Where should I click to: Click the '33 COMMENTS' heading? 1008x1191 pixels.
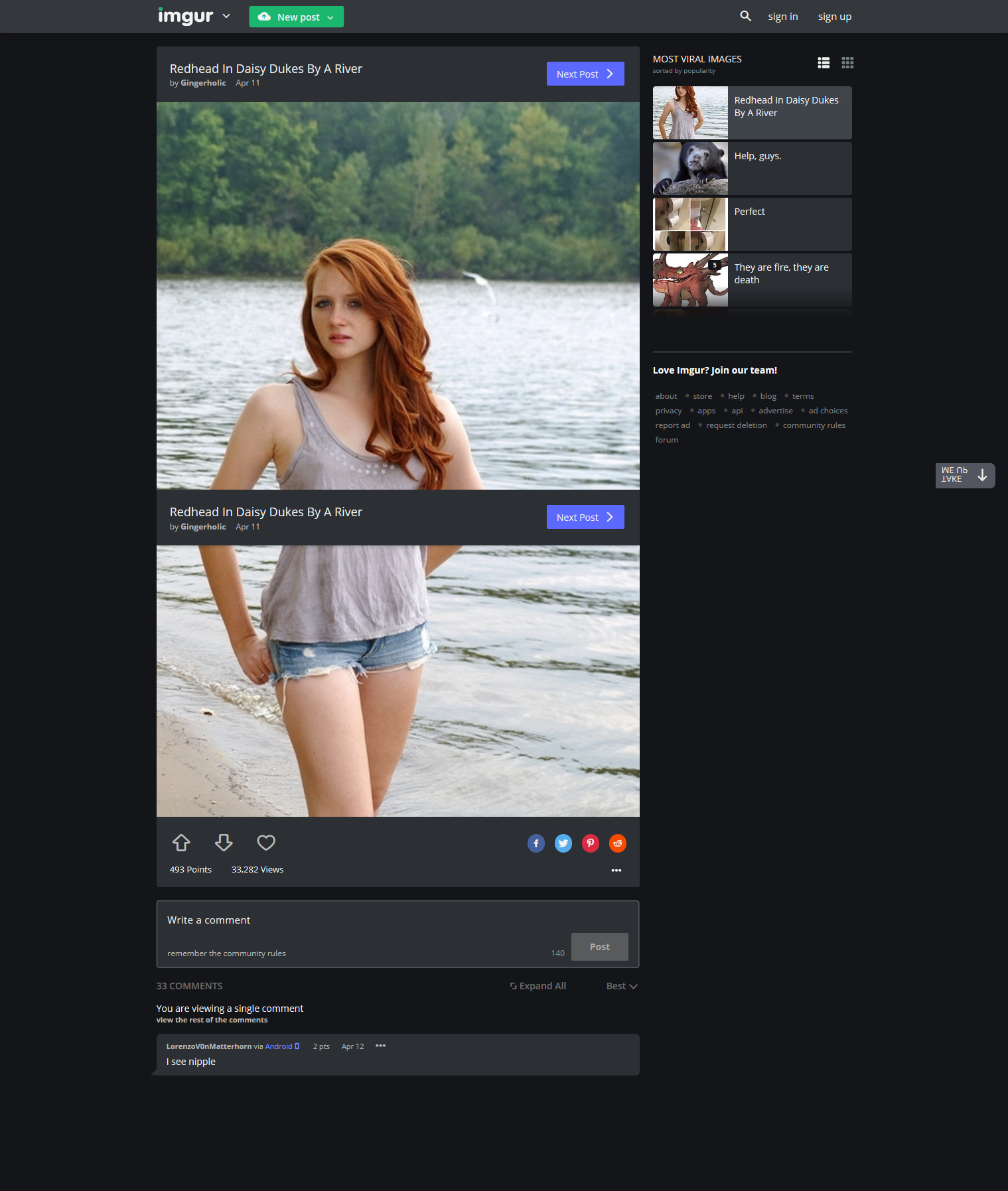pyautogui.click(x=189, y=986)
